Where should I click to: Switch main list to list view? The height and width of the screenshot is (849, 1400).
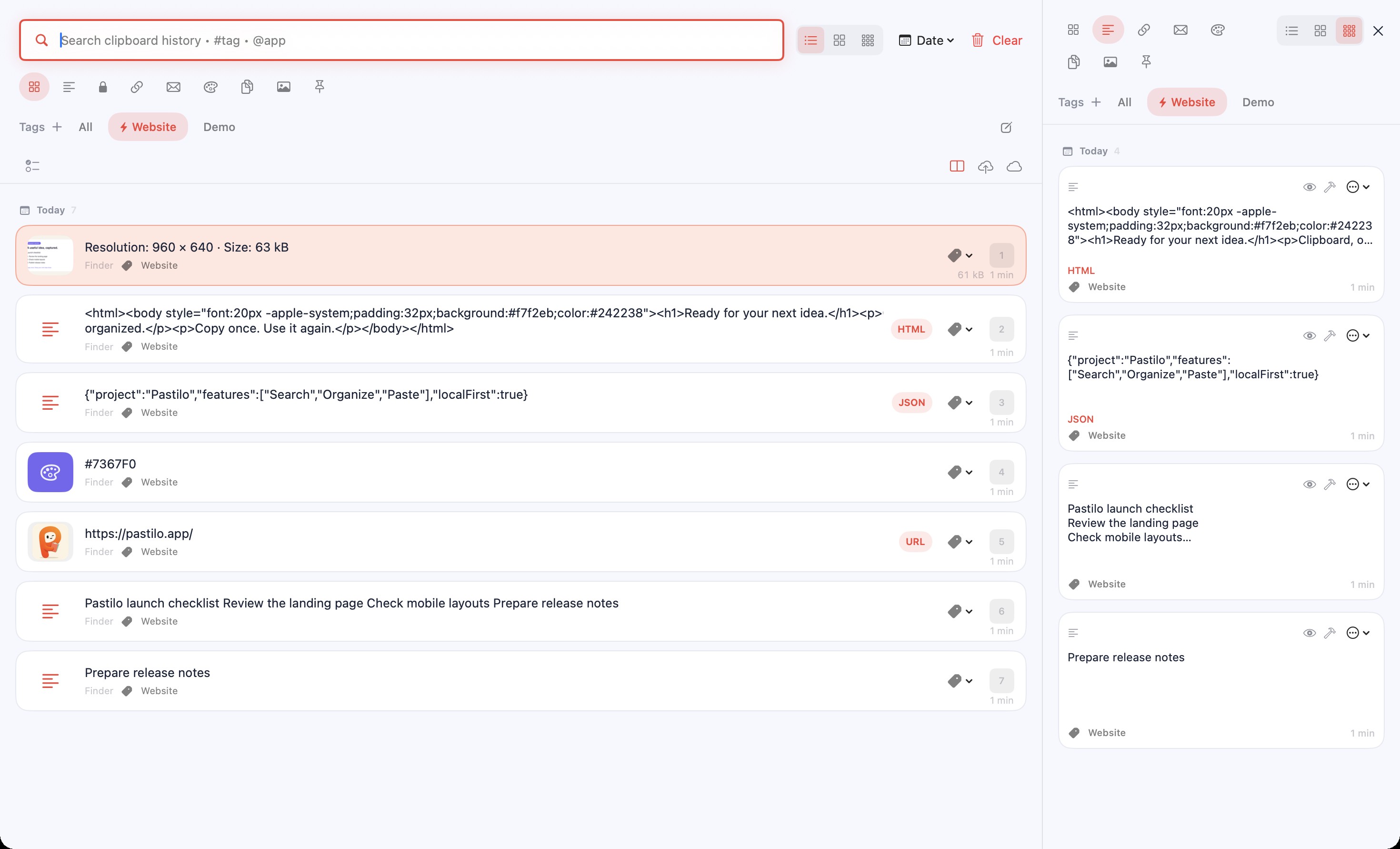point(810,40)
